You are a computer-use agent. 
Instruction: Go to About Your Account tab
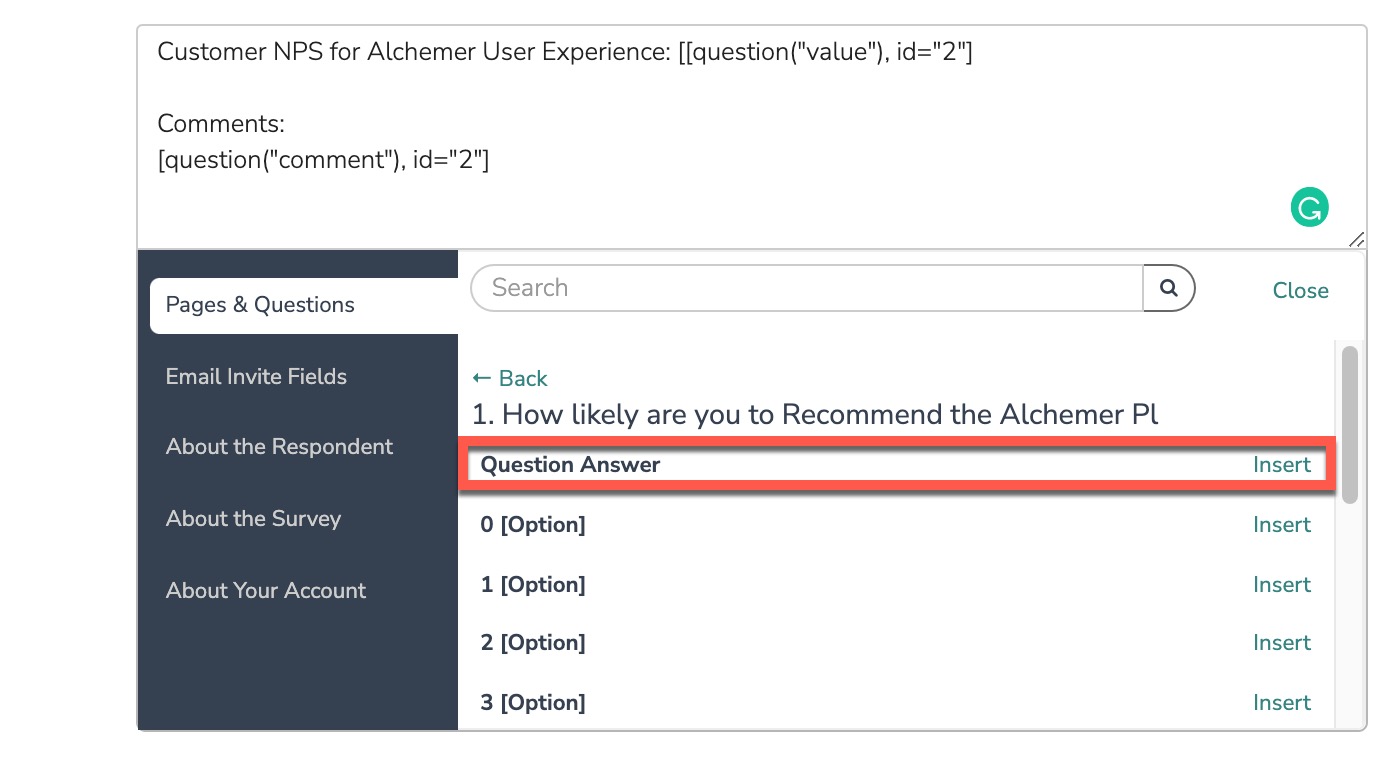pos(266,591)
